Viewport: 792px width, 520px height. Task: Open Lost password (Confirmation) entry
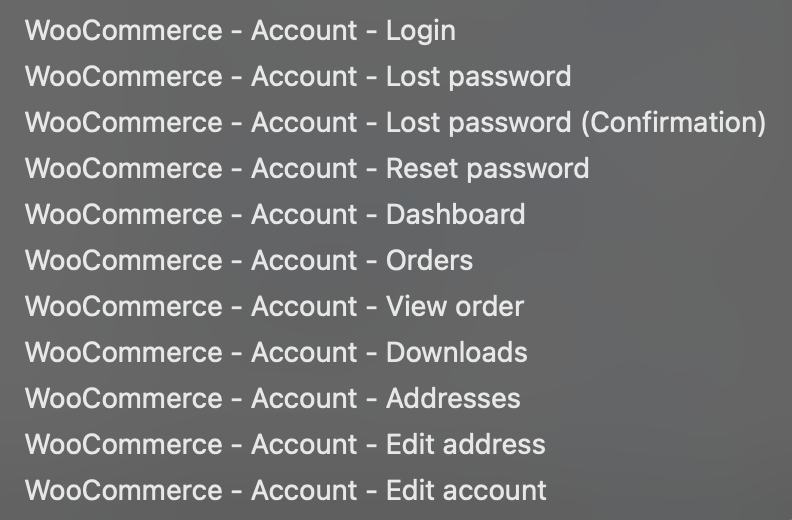coord(395,122)
